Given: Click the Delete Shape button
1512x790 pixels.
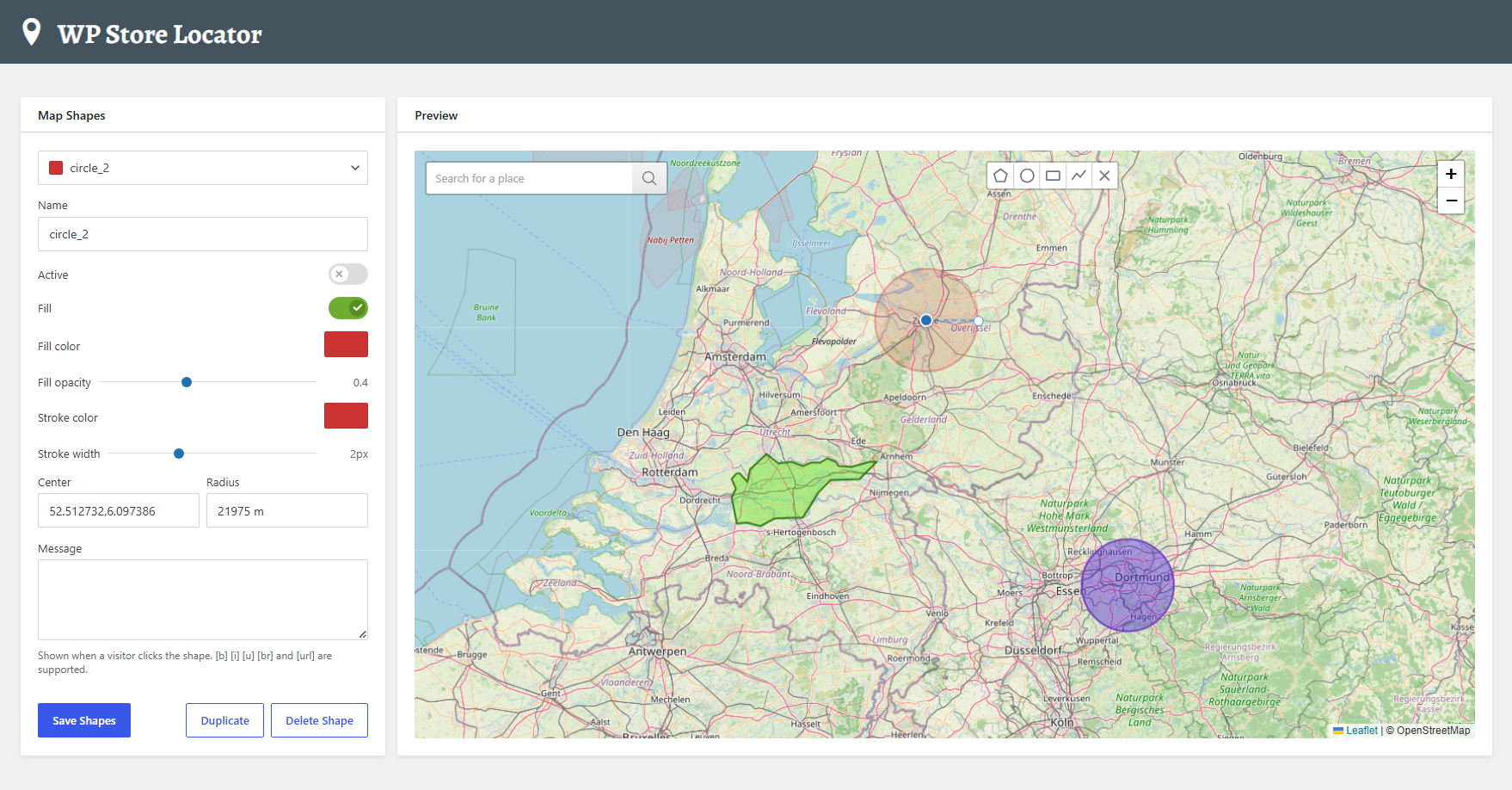Looking at the screenshot, I should coord(319,720).
